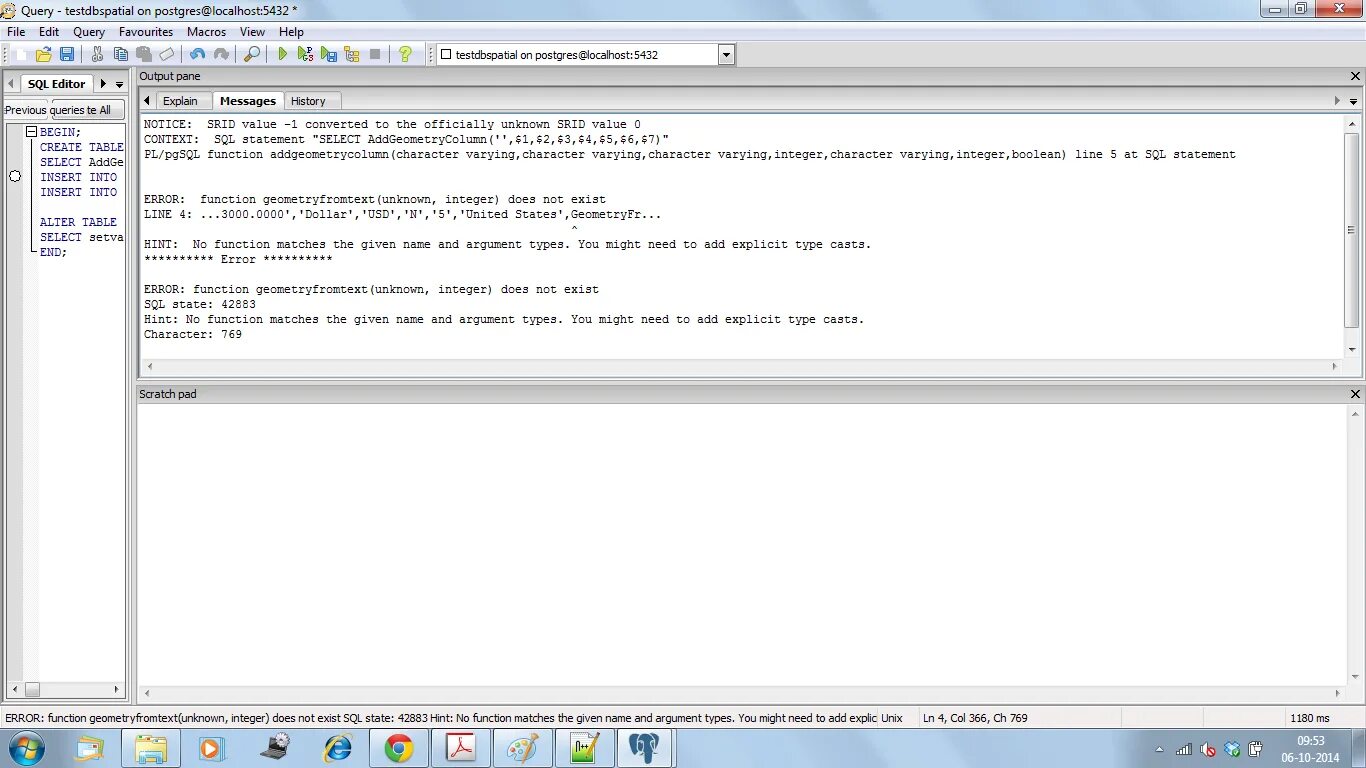The height and width of the screenshot is (768, 1366).
Task: Open Find with the magnifier icon
Action: 252,54
